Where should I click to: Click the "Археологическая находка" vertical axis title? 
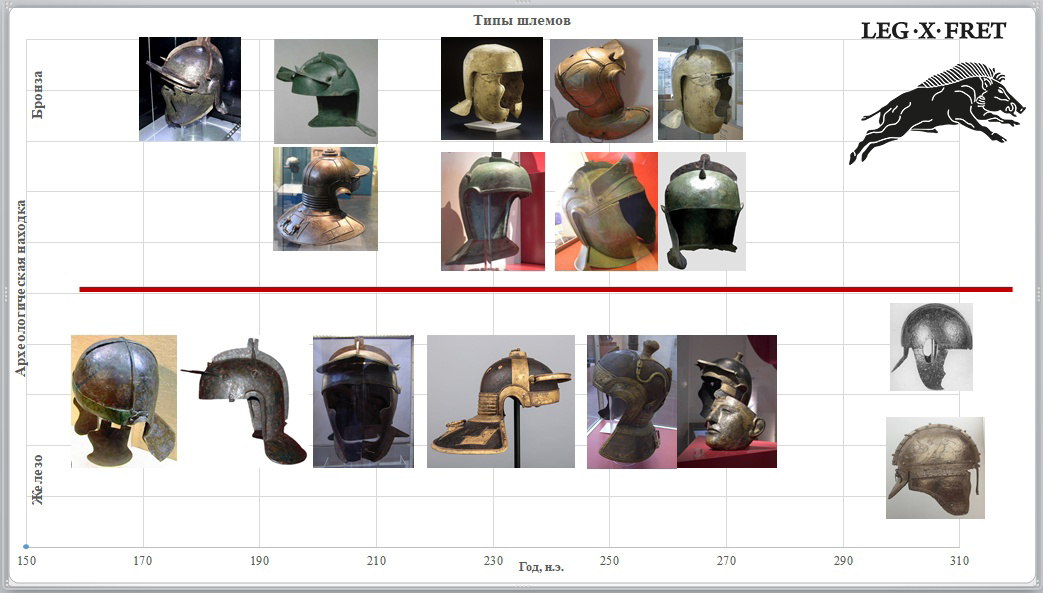click(x=21, y=288)
